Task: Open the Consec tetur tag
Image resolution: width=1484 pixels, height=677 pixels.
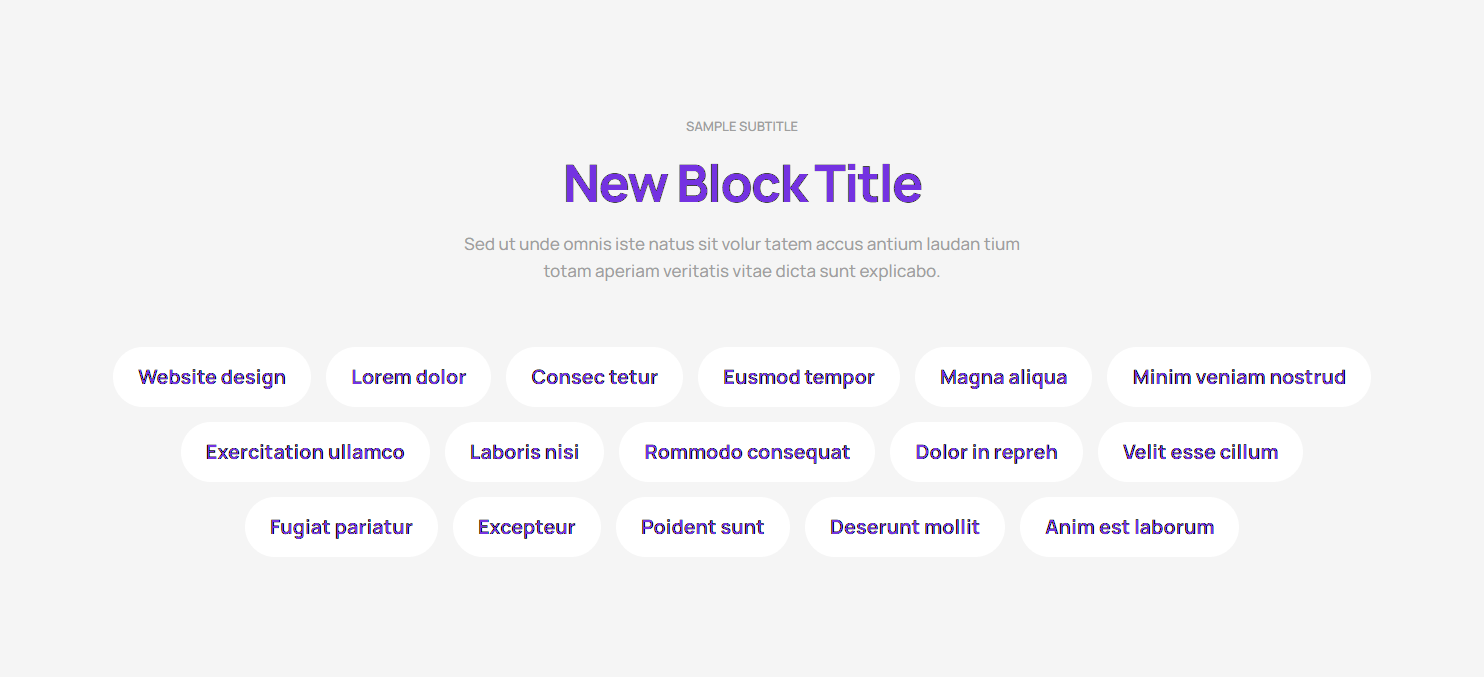Action: pos(594,377)
